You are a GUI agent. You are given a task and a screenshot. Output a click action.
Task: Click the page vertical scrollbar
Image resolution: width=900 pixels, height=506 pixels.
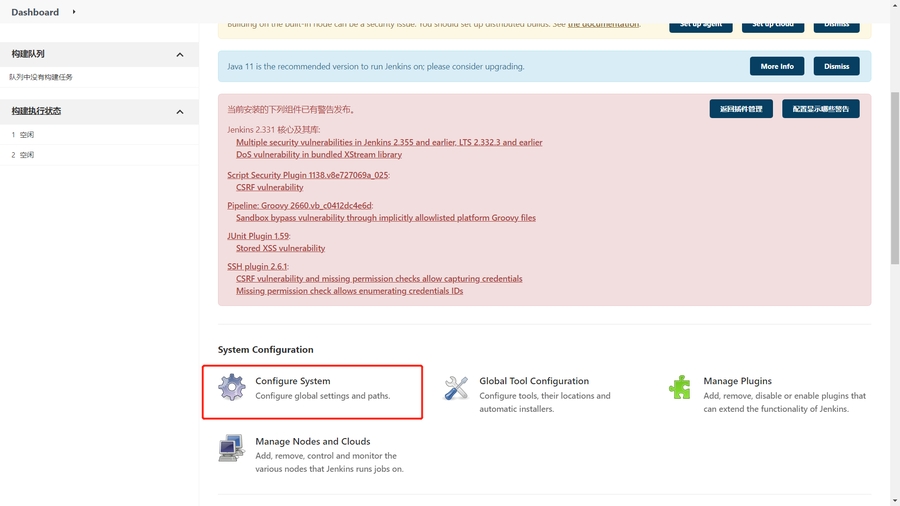coord(894,150)
